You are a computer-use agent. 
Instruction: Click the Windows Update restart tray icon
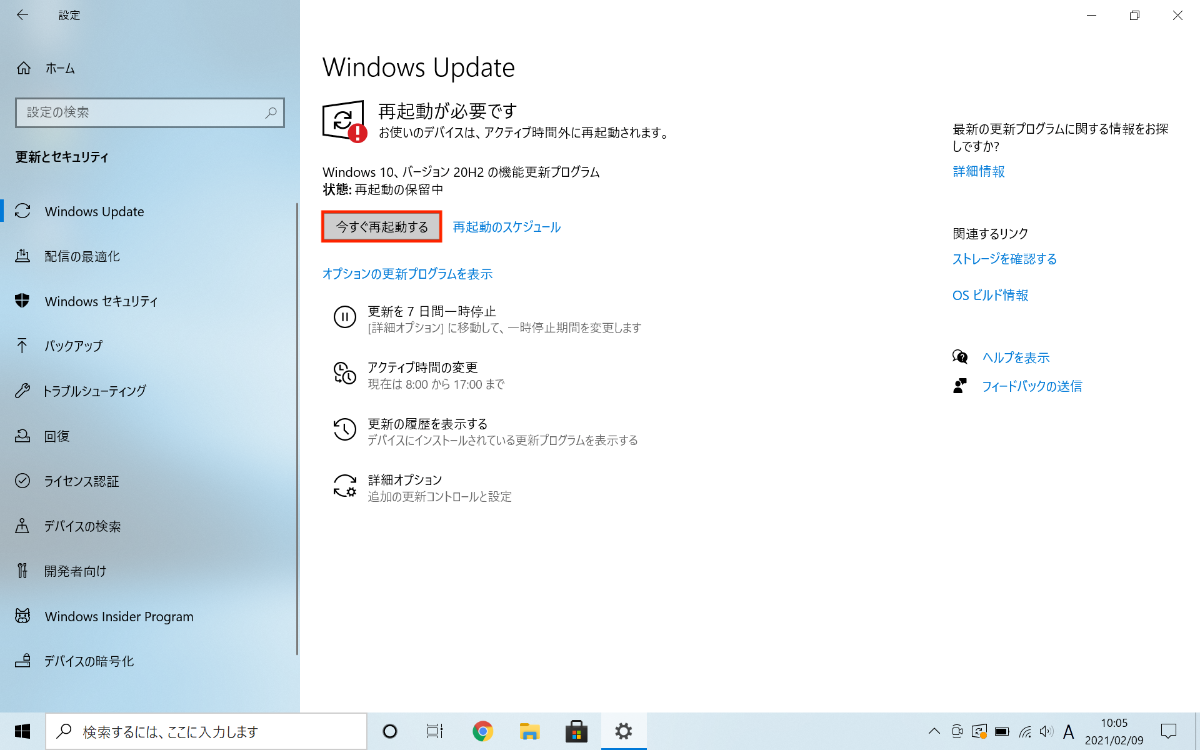coord(980,731)
